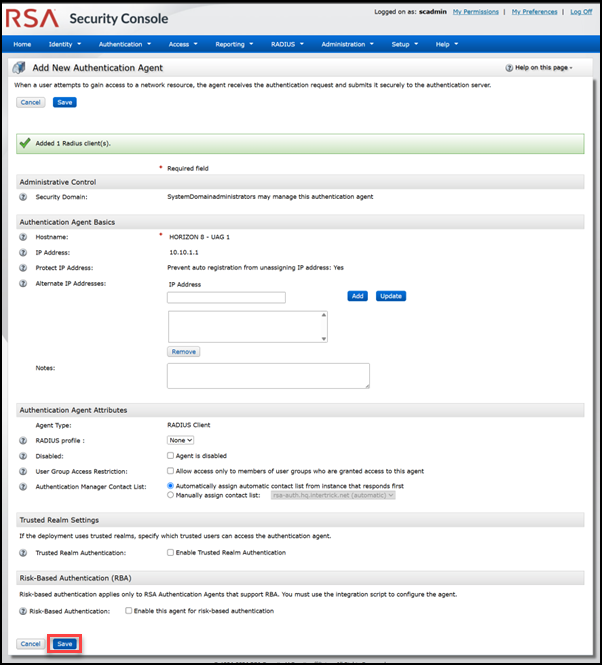Select Manually assign contact list option
This screenshot has width=602, height=665.
point(171,495)
